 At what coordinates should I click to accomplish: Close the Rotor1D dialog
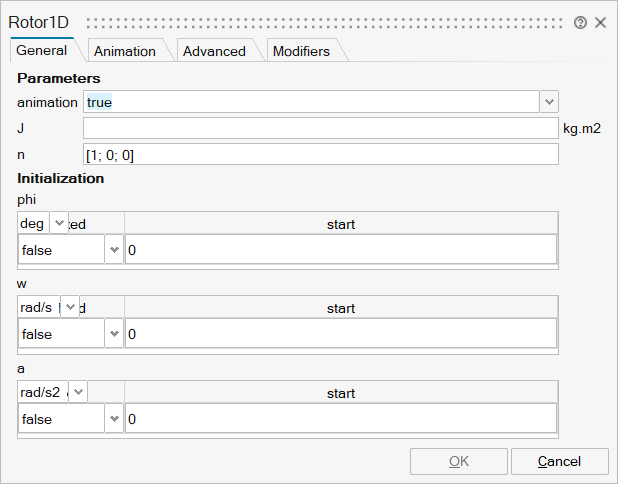point(601,22)
